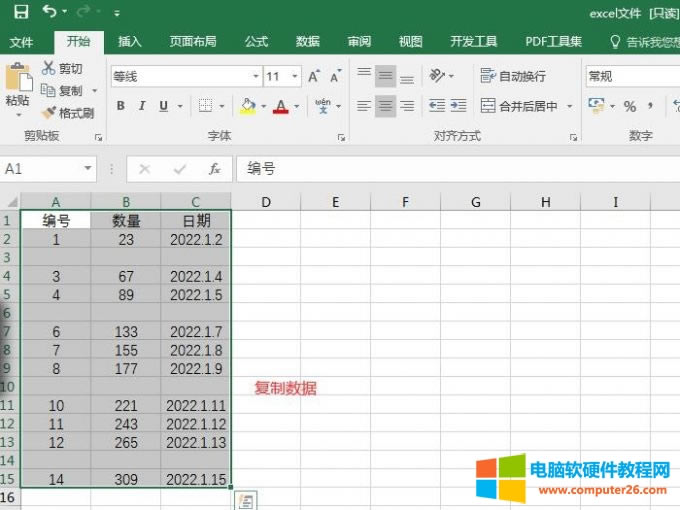Click the Paste (粘贴) button

point(17,88)
